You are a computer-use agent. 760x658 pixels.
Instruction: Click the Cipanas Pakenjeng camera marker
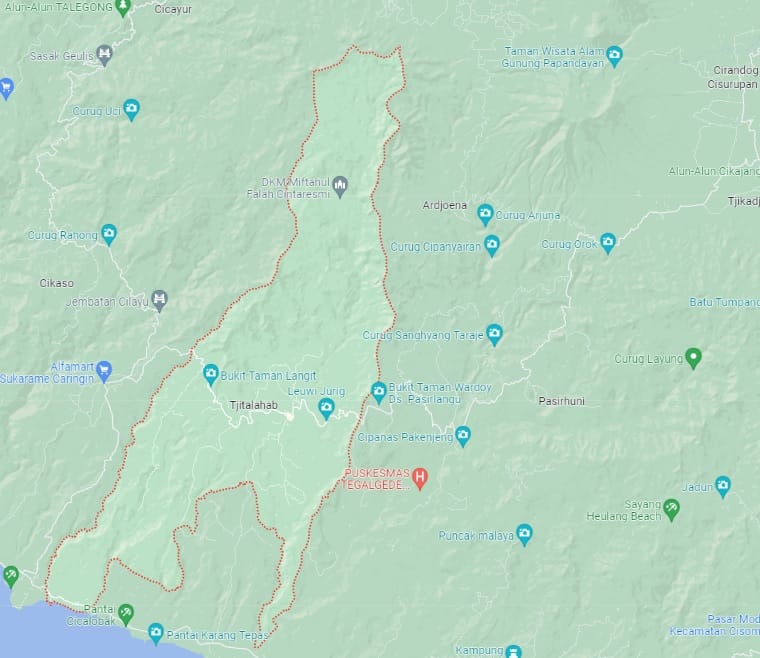(x=463, y=436)
